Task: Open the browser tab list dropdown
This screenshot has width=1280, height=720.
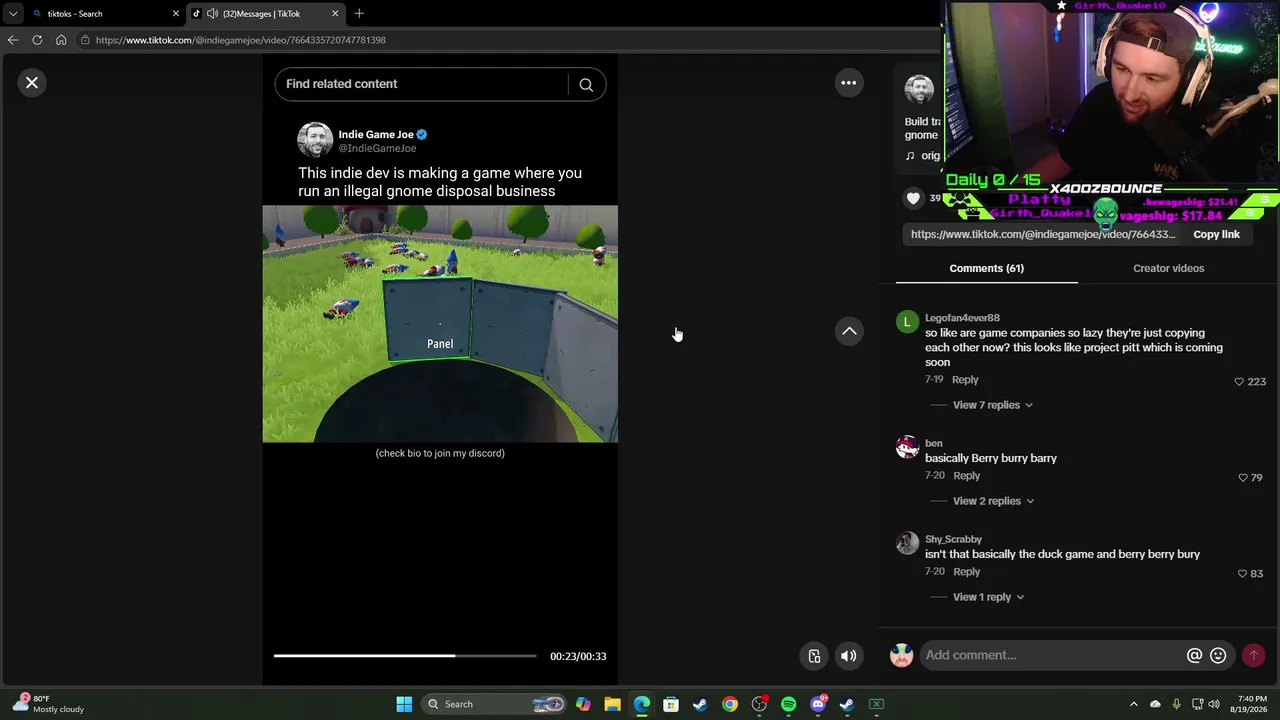Action: 12,14
